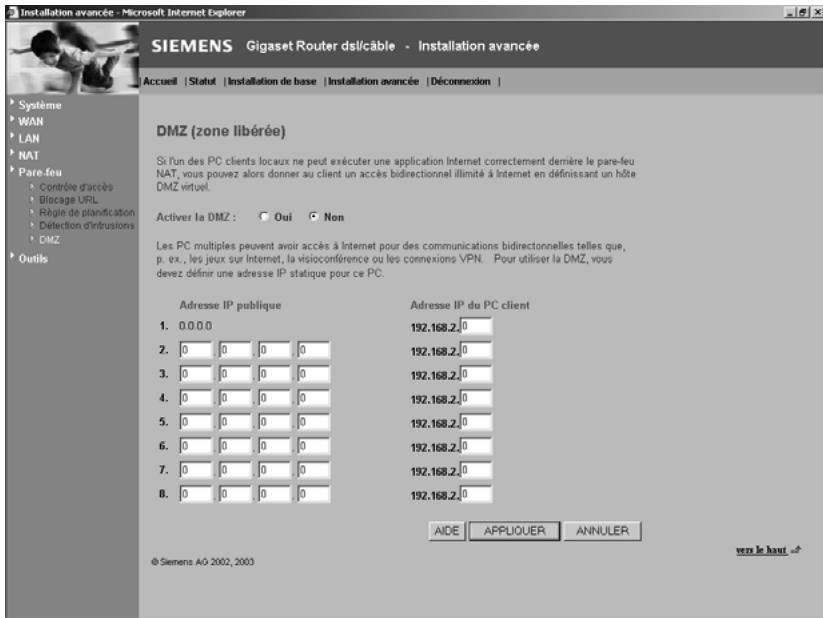Click second public IP octet in row 7
823x618 pixels.
coord(235,470)
